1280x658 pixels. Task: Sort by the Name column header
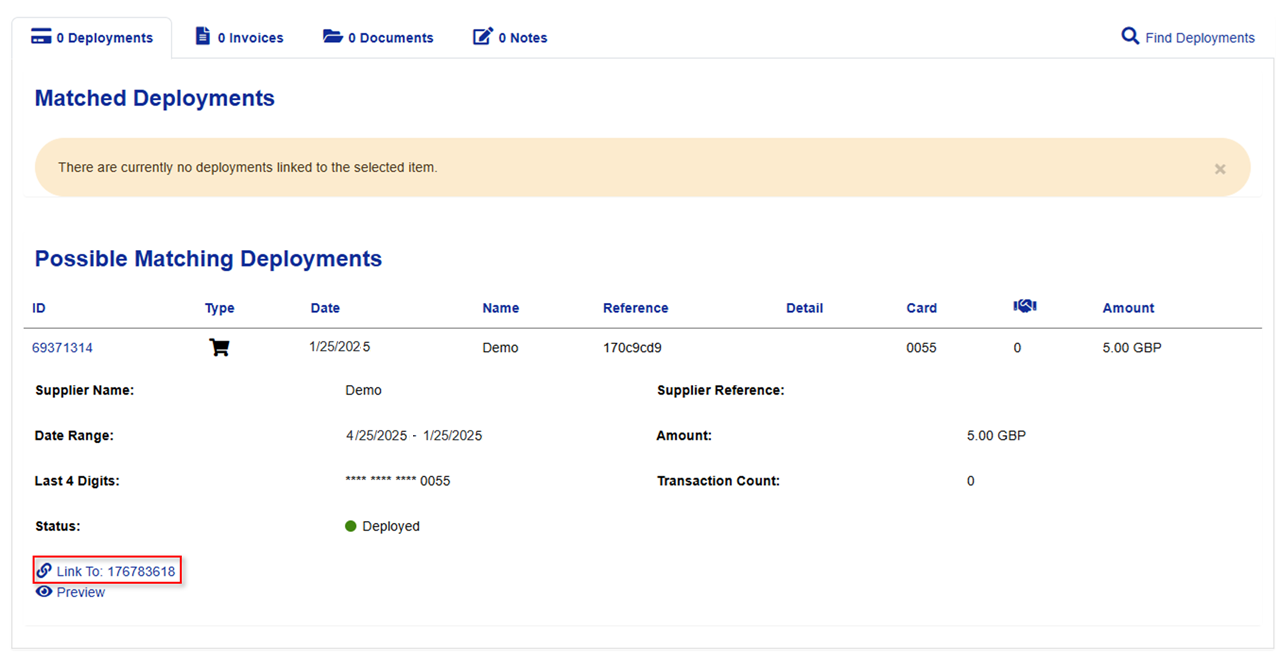click(501, 308)
